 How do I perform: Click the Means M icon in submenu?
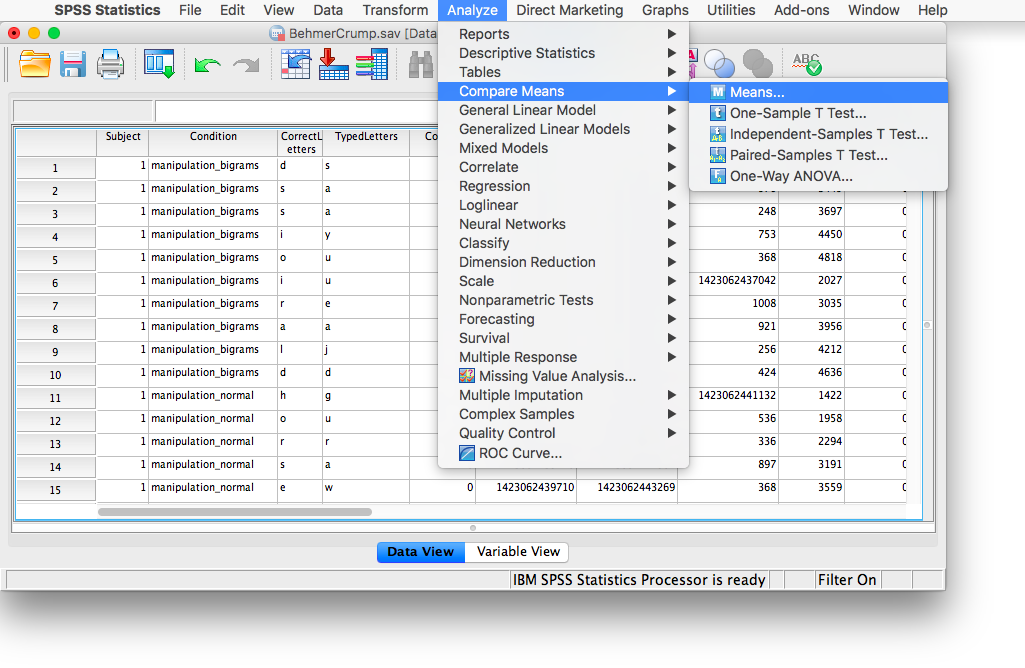[718, 92]
